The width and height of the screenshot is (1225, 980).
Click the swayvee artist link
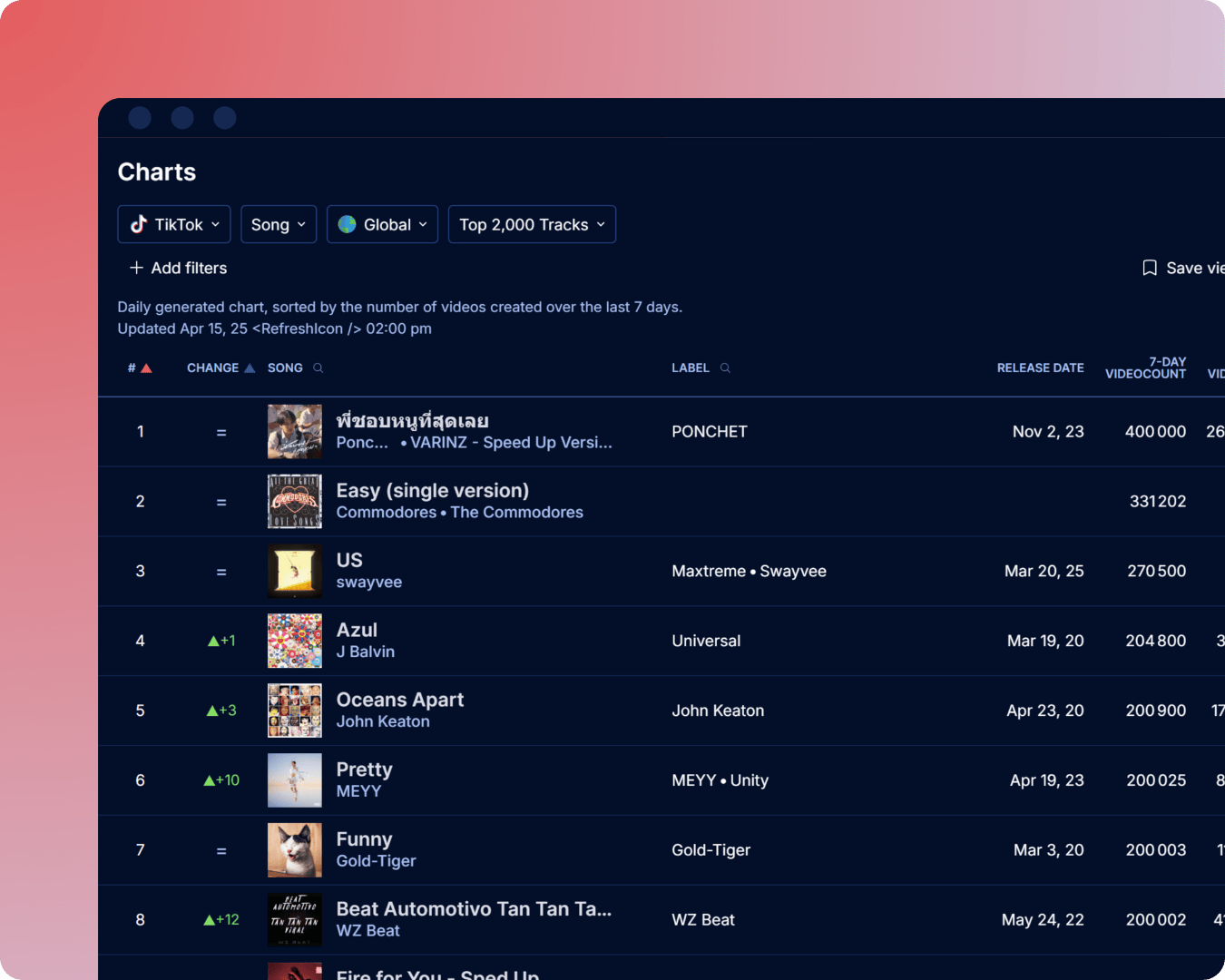point(368,582)
